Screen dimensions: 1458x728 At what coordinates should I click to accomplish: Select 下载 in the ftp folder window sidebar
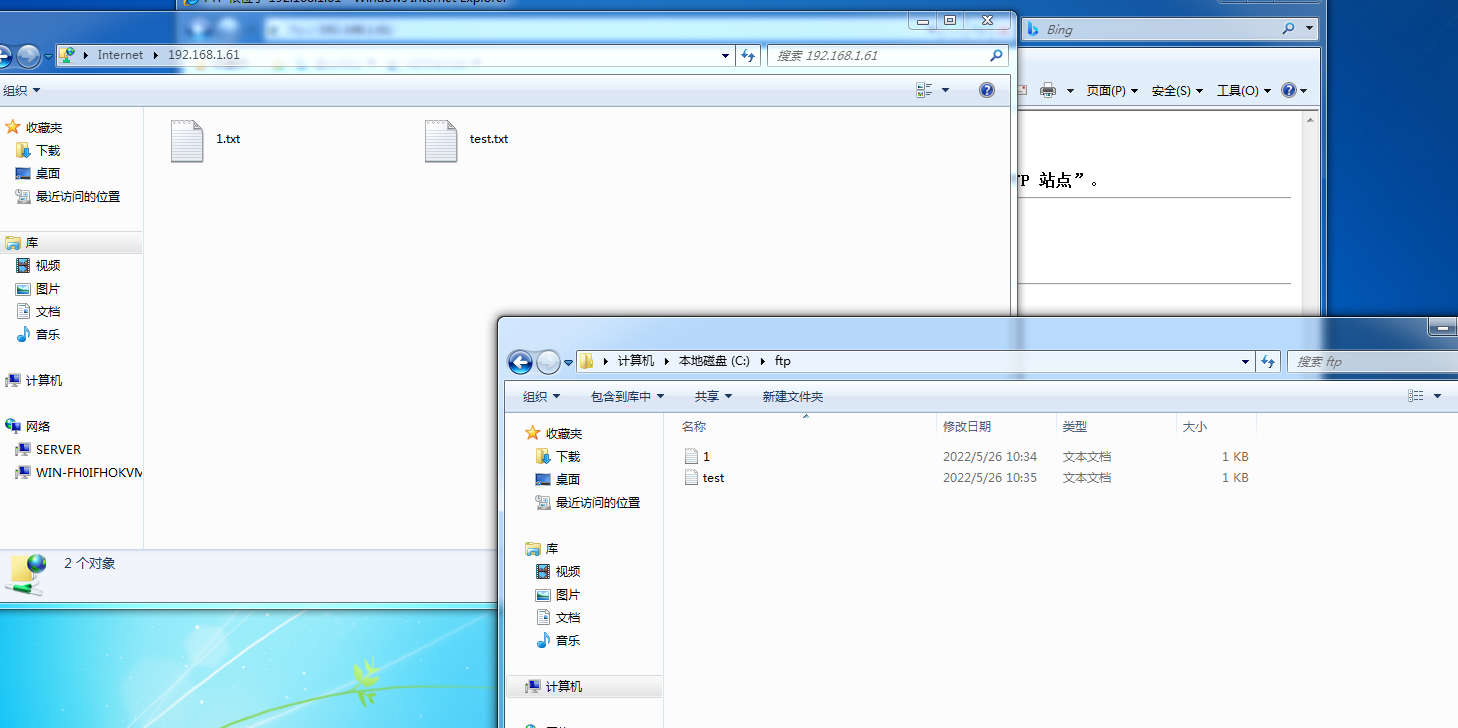(x=559, y=456)
